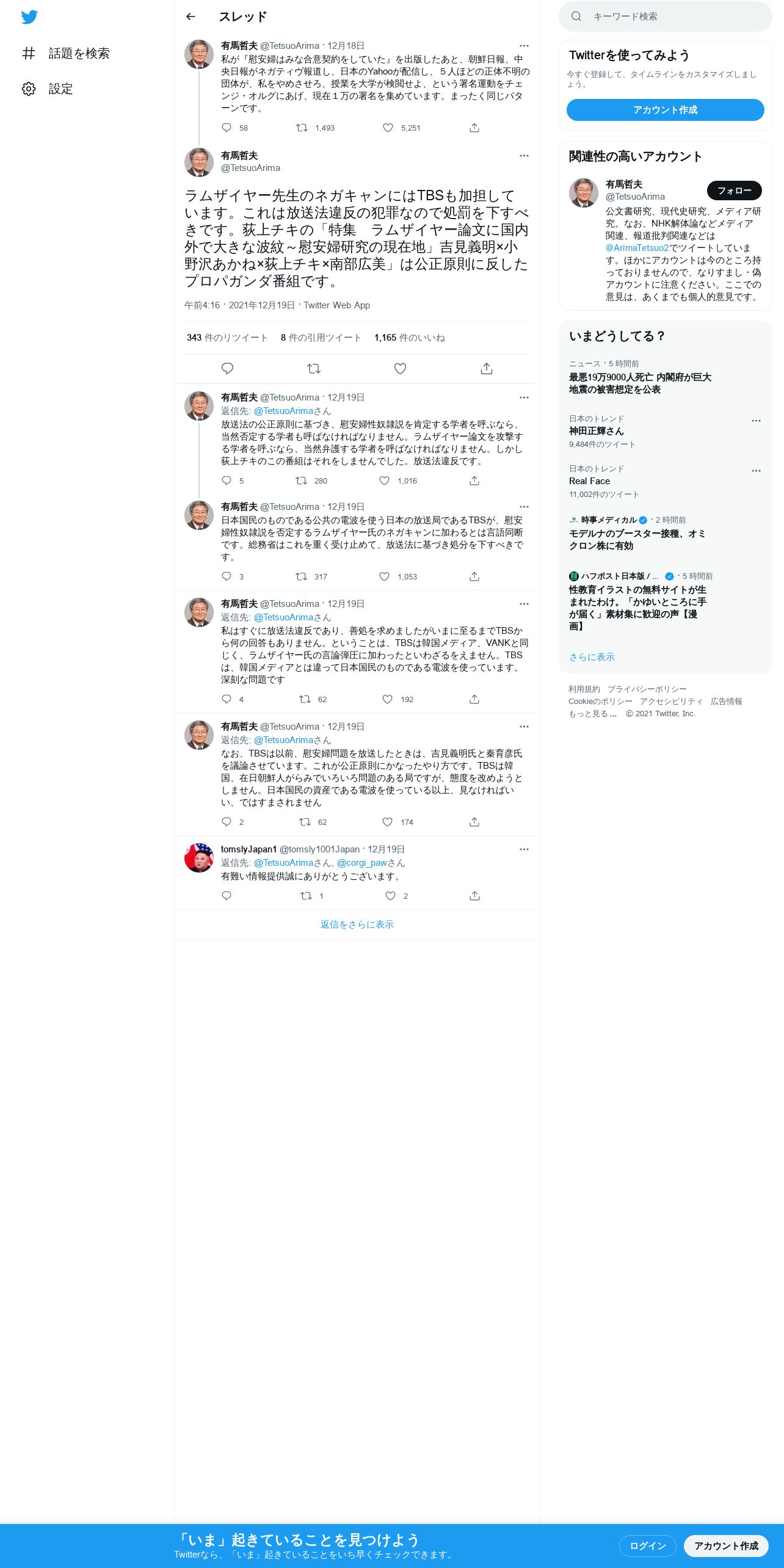This screenshot has height=1568, width=784.
Task: Open more options for 神田正輝さん trend
Action: [756, 421]
